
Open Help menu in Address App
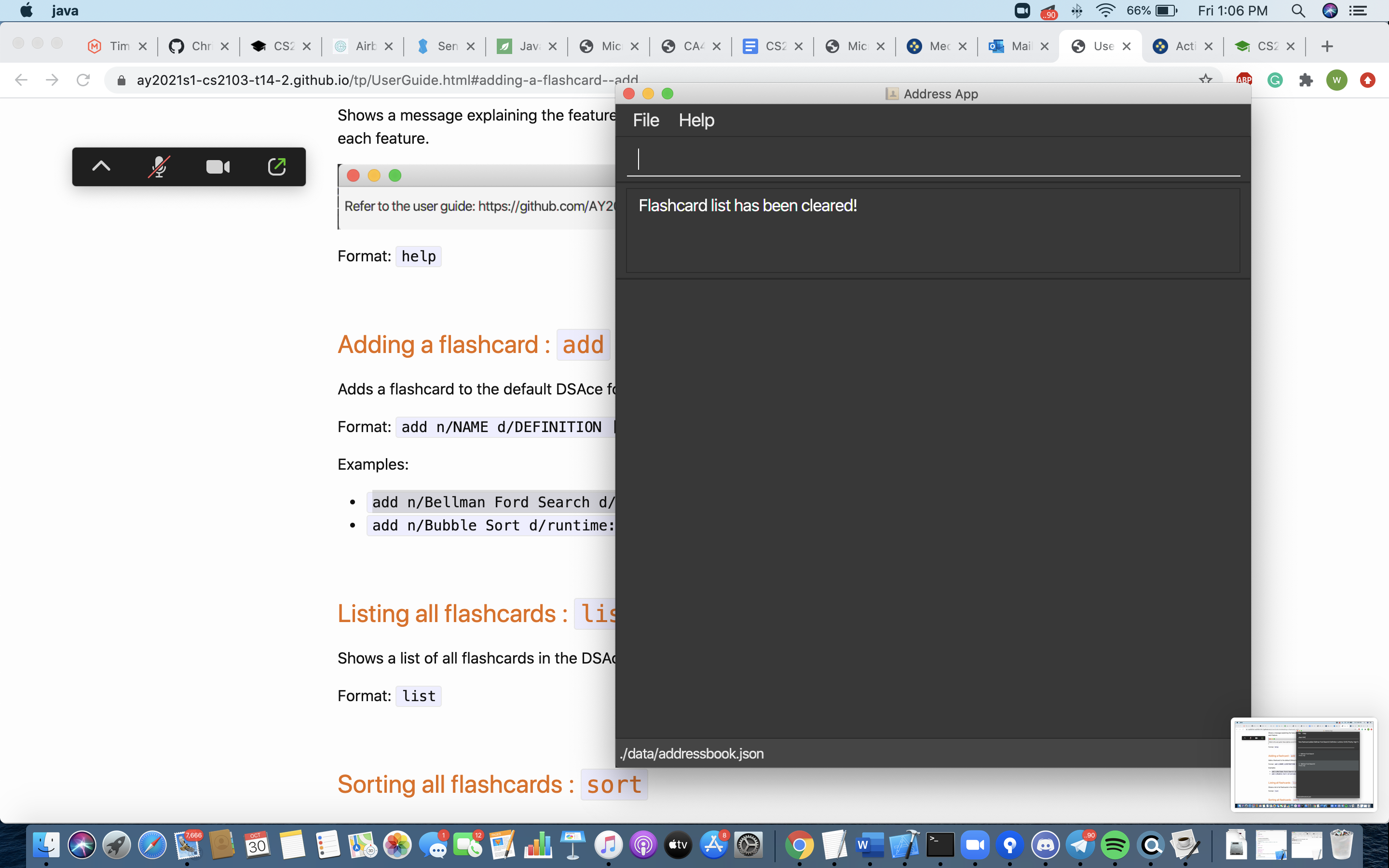[696, 120]
